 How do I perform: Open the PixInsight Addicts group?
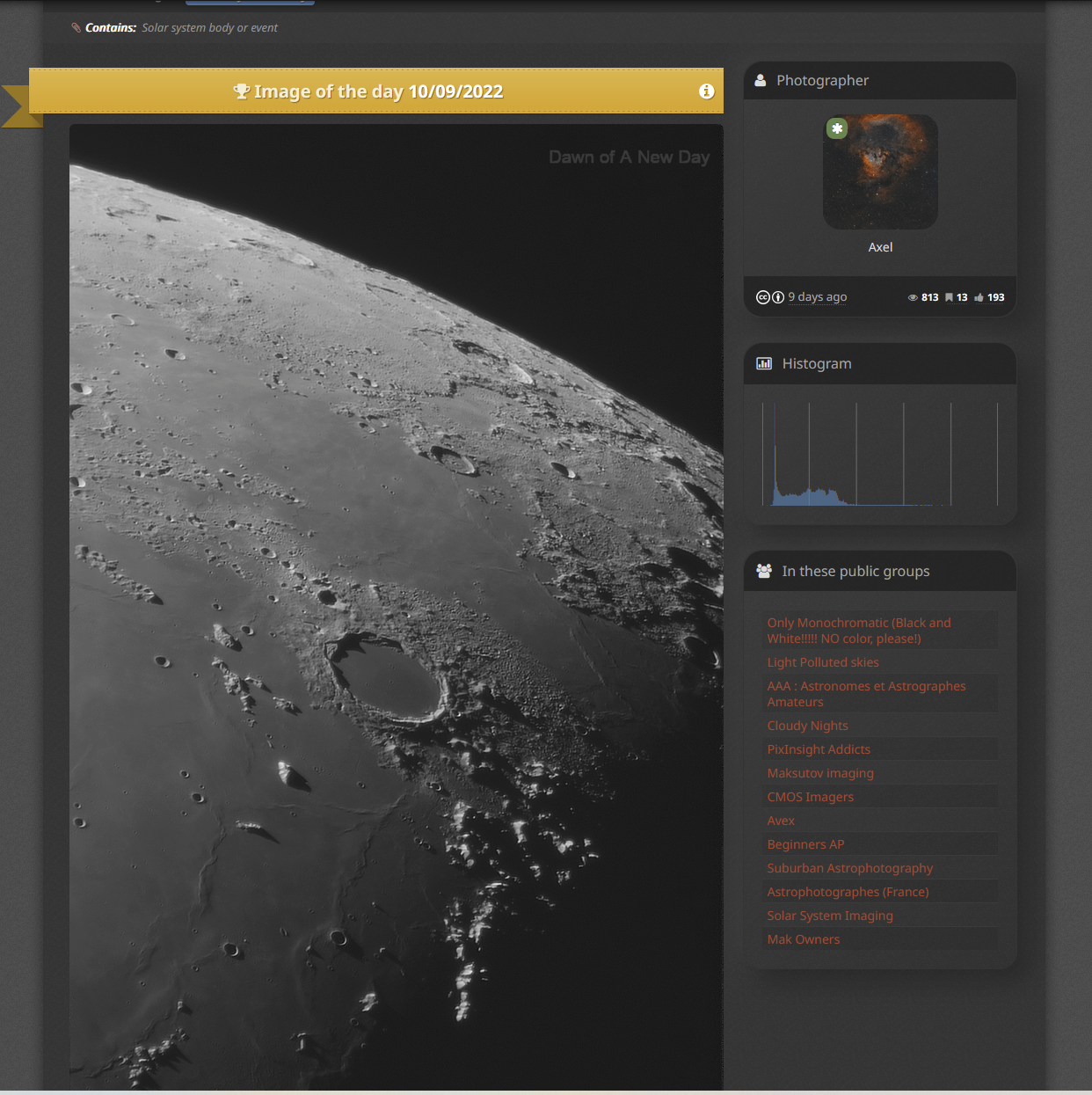coord(819,749)
